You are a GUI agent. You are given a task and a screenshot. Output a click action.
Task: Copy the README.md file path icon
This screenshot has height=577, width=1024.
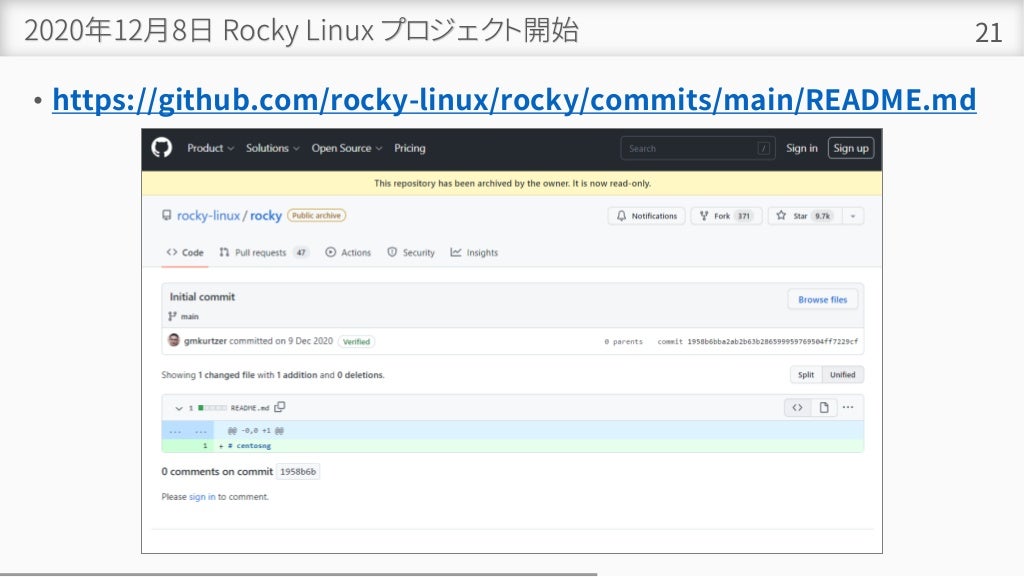(280, 407)
